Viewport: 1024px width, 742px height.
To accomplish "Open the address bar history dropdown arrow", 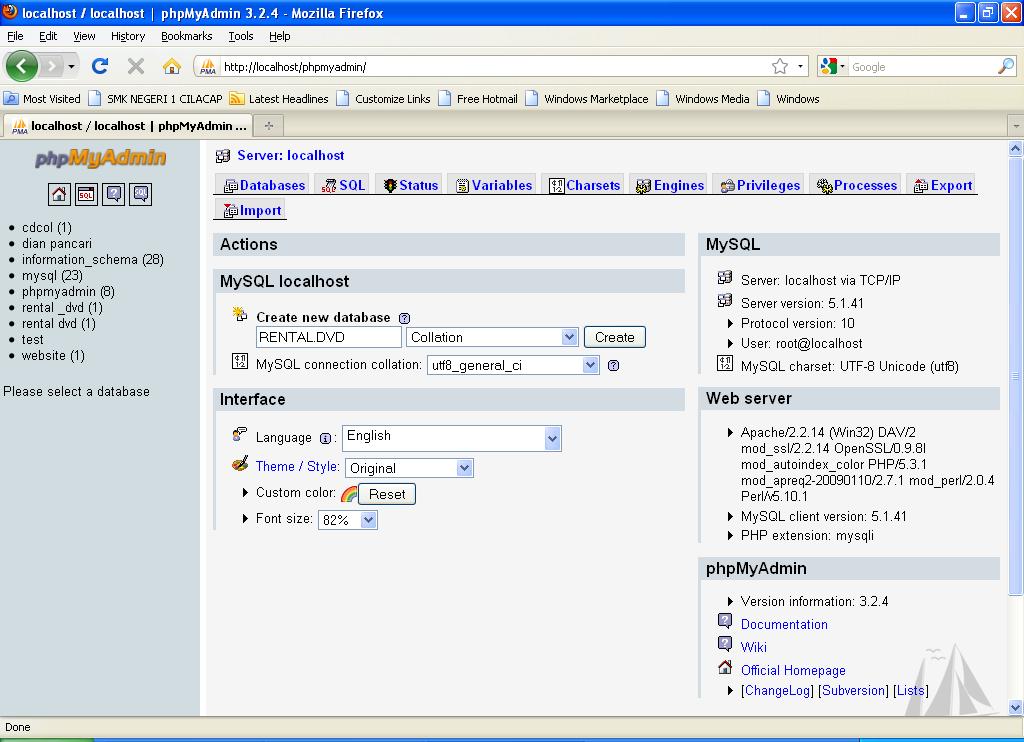I will 800,67.
